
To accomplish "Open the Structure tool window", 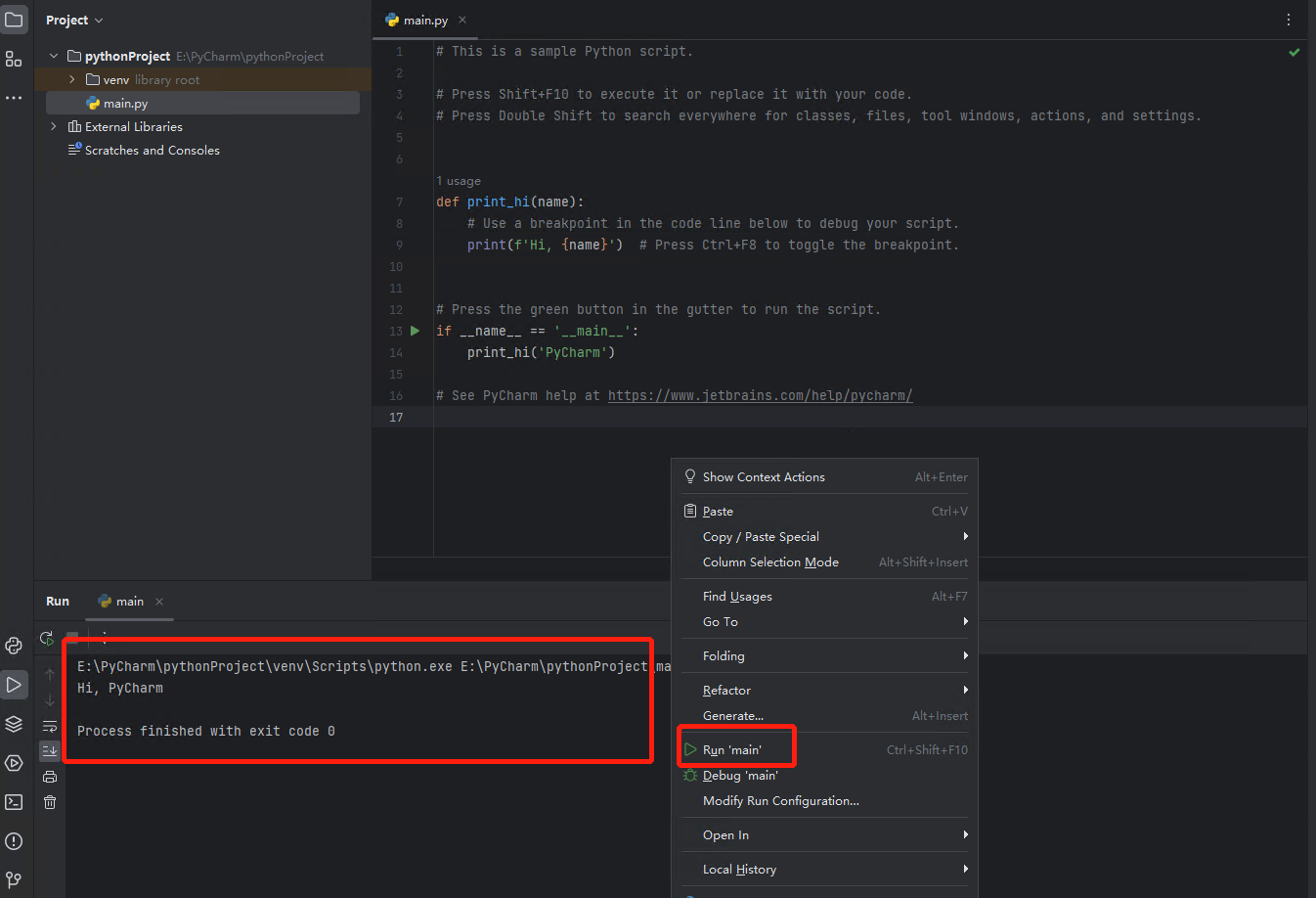I will (x=14, y=59).
